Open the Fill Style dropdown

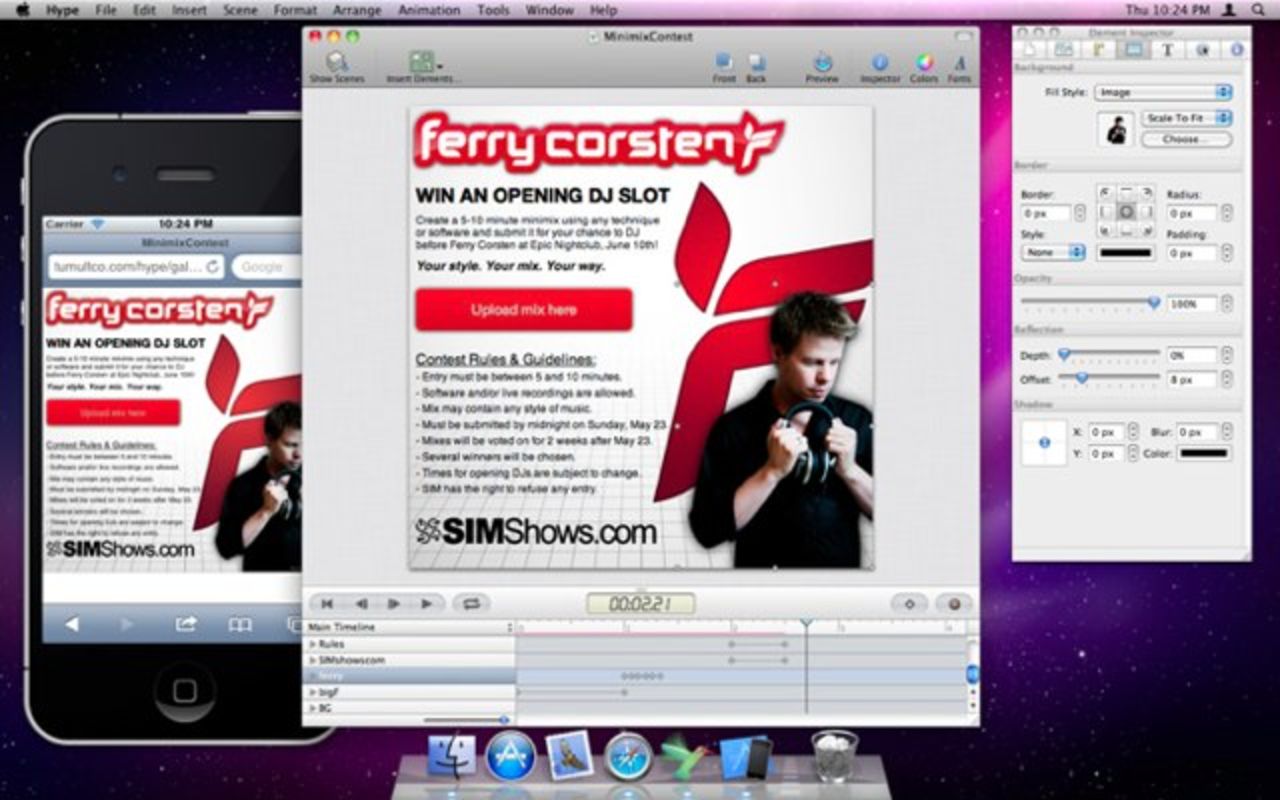1162,92
